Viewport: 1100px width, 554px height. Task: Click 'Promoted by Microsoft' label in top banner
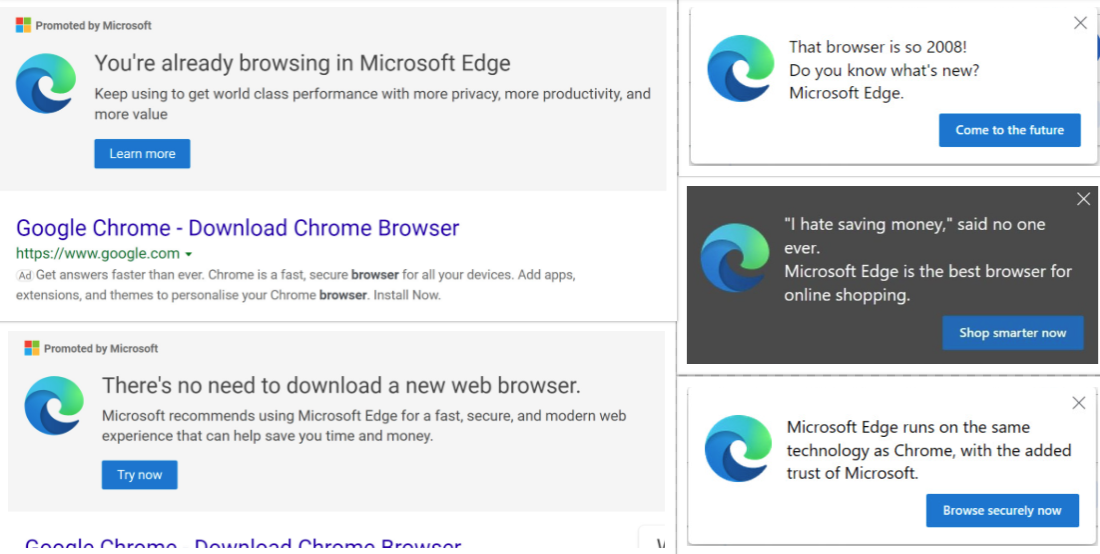click(x=93, y=25)
